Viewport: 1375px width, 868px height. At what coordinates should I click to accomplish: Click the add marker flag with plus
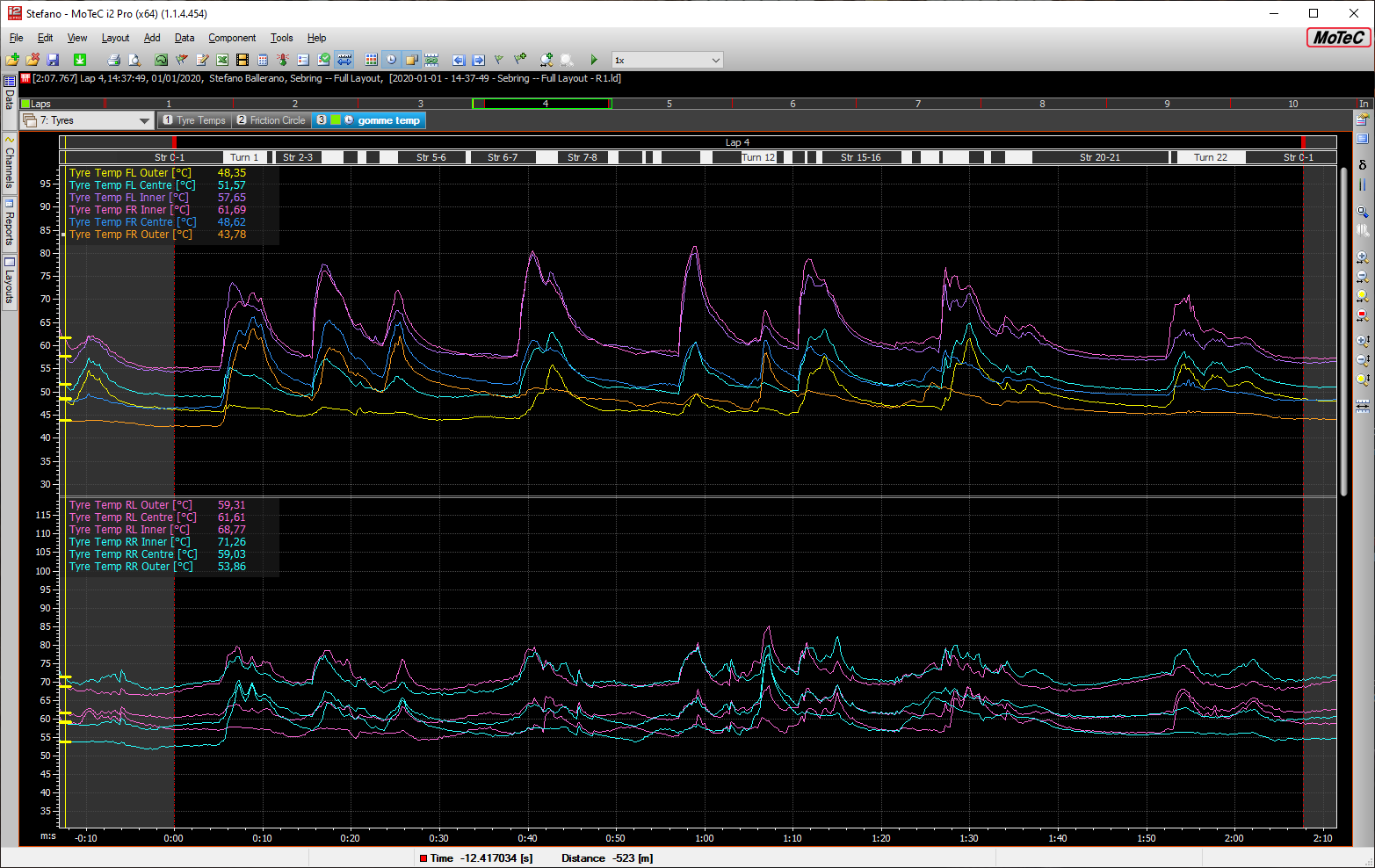(x=520, y=60)
